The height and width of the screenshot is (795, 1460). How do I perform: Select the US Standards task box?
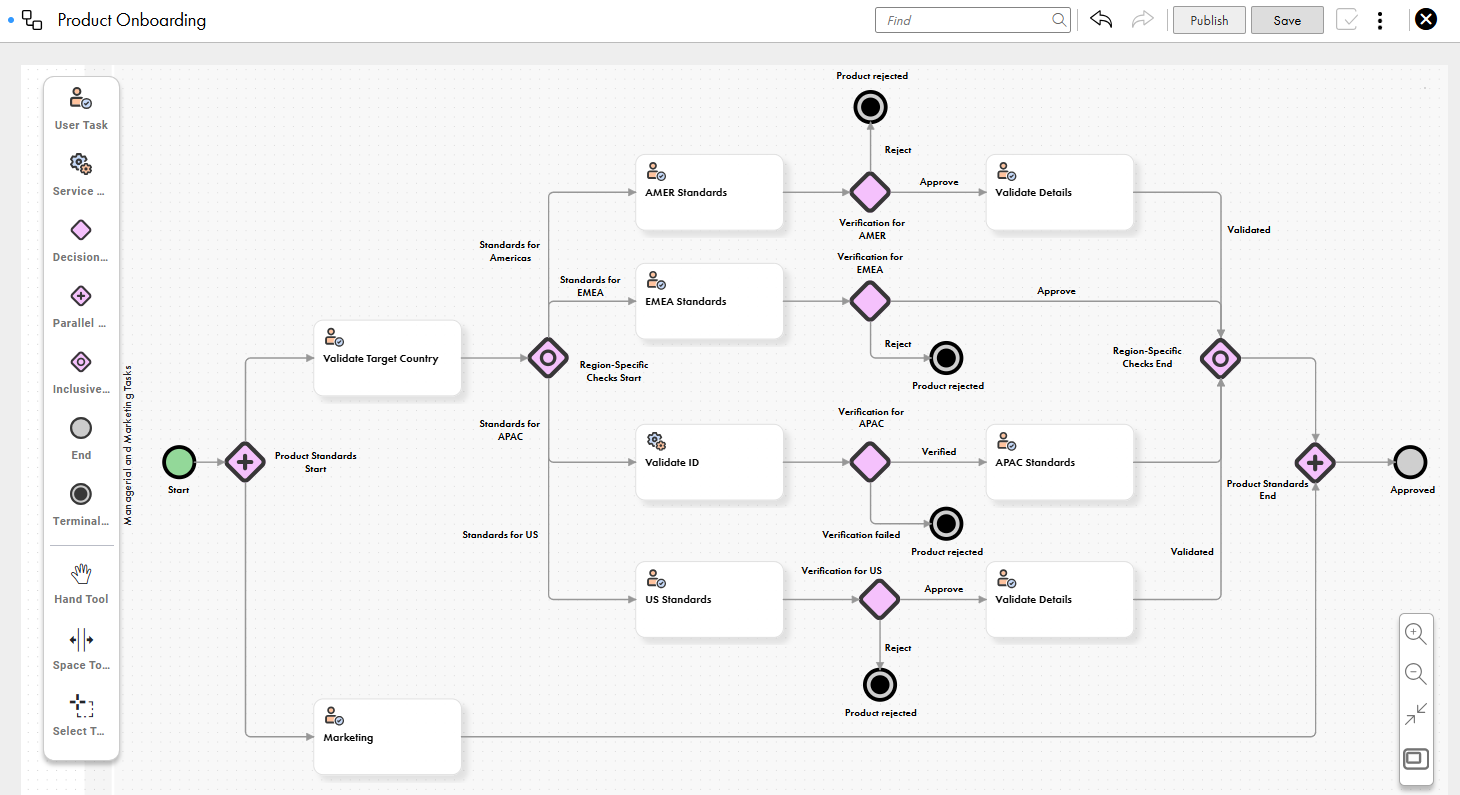point(709,599)
